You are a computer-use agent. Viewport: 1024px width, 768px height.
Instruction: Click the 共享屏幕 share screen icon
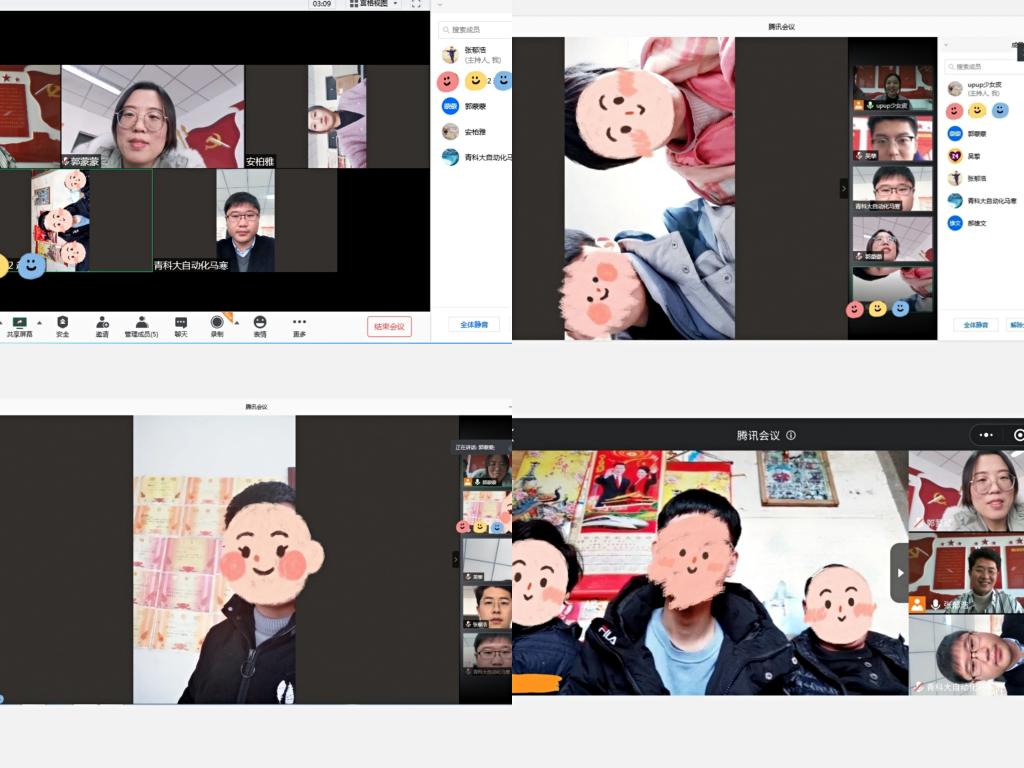(19, 322)
